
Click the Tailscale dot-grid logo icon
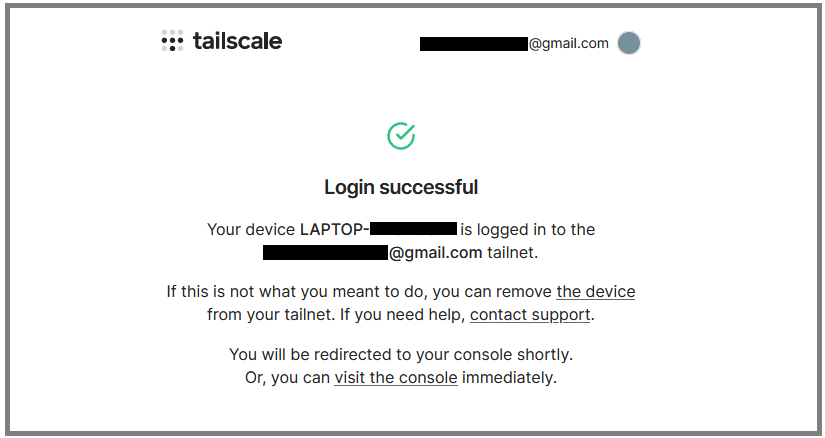click(172, 41)
